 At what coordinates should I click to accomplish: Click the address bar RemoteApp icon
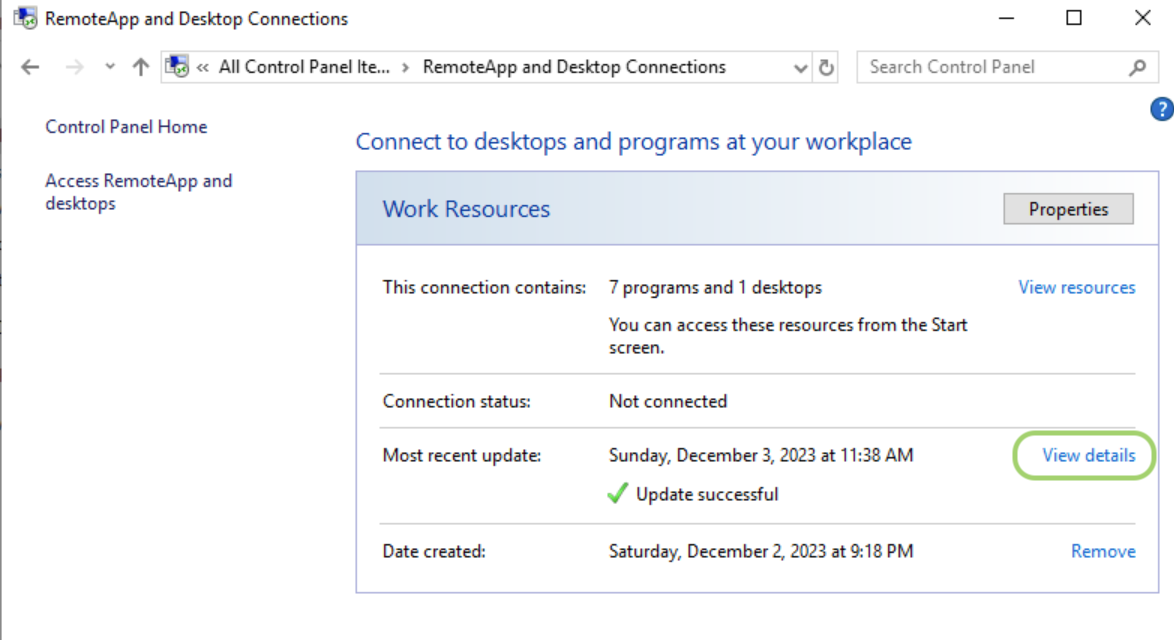pos(177,67)
